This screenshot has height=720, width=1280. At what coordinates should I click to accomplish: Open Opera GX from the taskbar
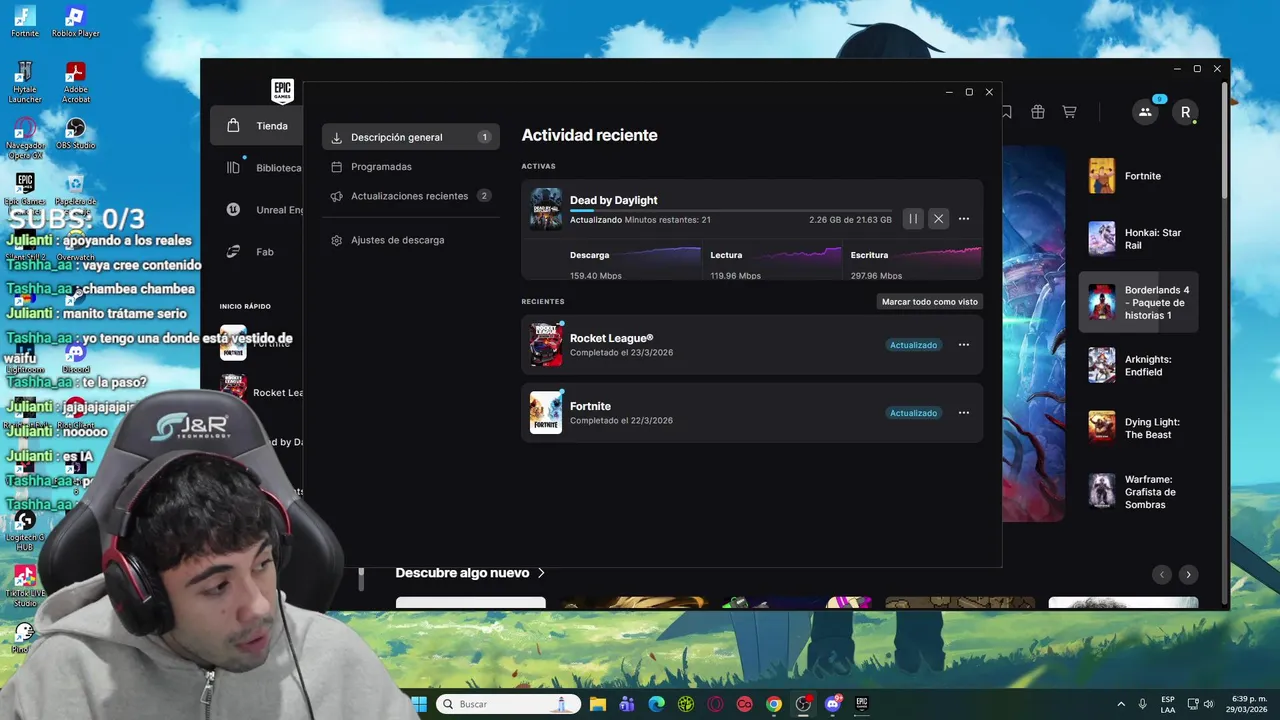tap(715, 704)
